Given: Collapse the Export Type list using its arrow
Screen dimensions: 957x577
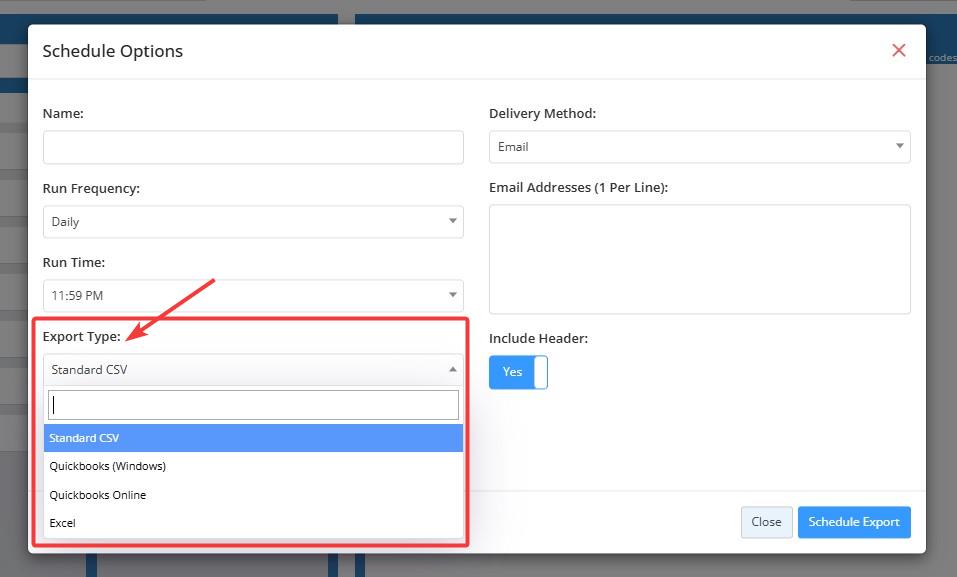Looking at the screenshot, I should 452,369.
